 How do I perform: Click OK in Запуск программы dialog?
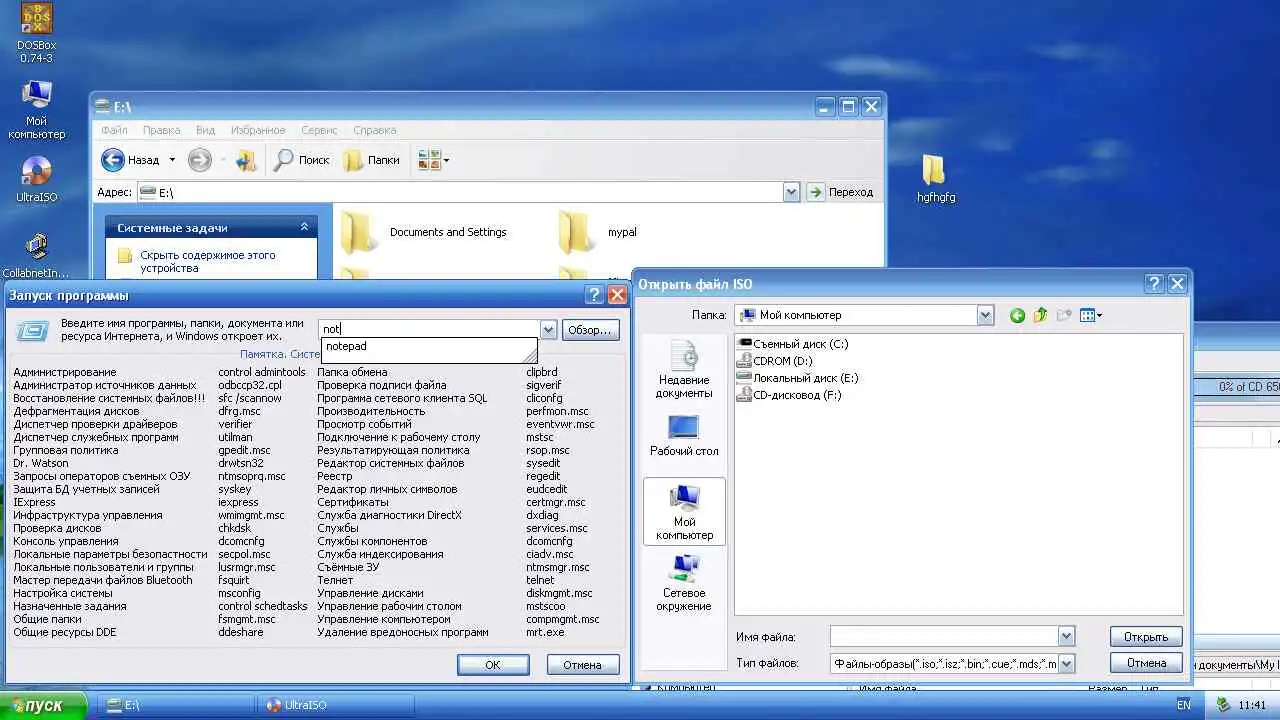pyautogui.click(x=493, y=664)
